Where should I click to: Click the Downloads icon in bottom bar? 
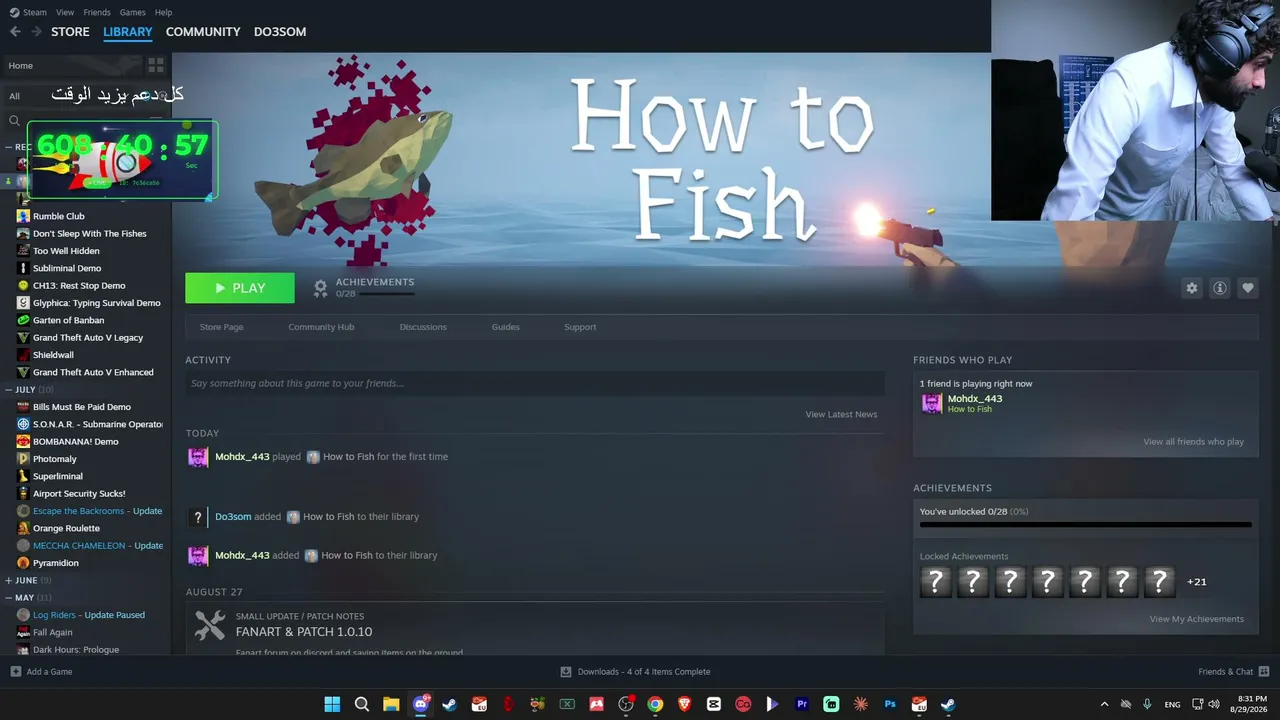[566, 672]
